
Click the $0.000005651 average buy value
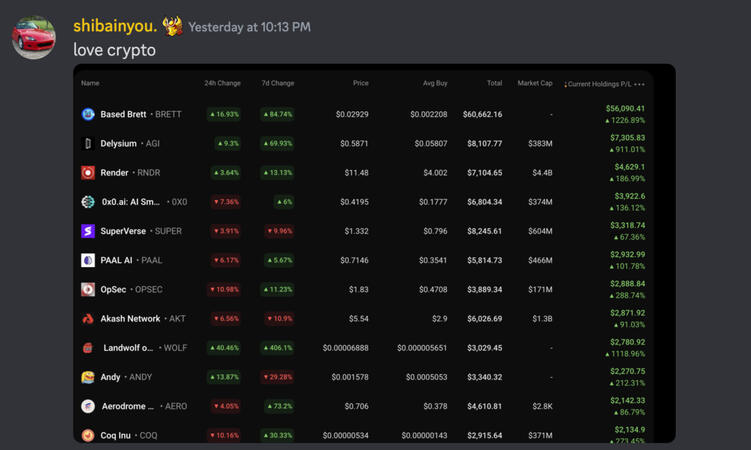422,348
